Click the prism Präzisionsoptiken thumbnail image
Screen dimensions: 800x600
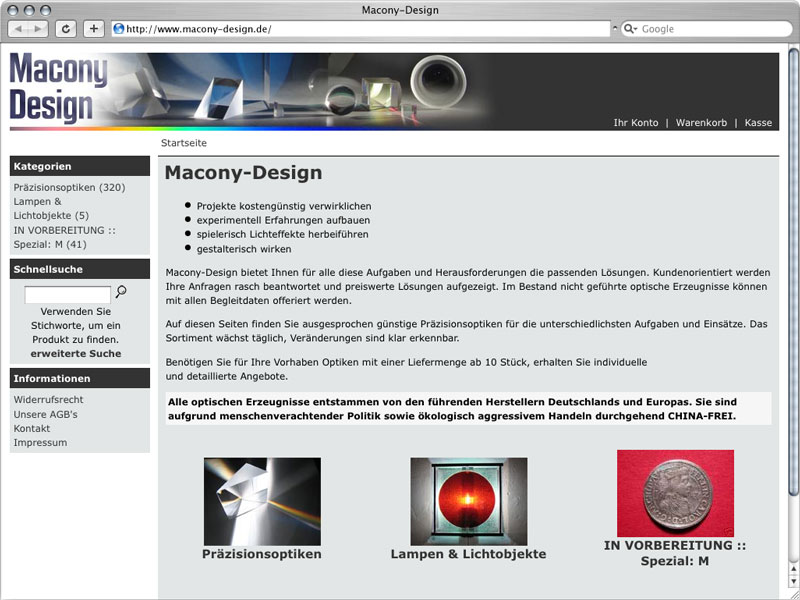pyautogui.click(x=262, y=502)
